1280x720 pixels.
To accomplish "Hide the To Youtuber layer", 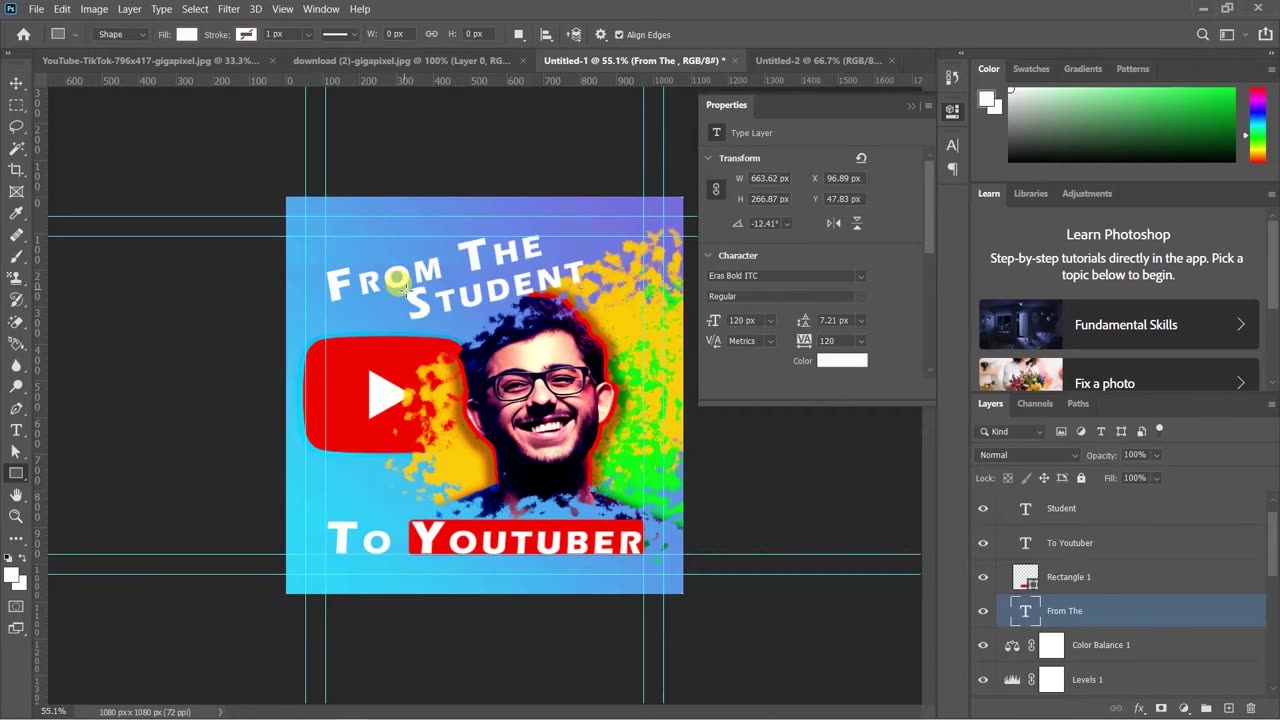I will [x=983, y=543].
